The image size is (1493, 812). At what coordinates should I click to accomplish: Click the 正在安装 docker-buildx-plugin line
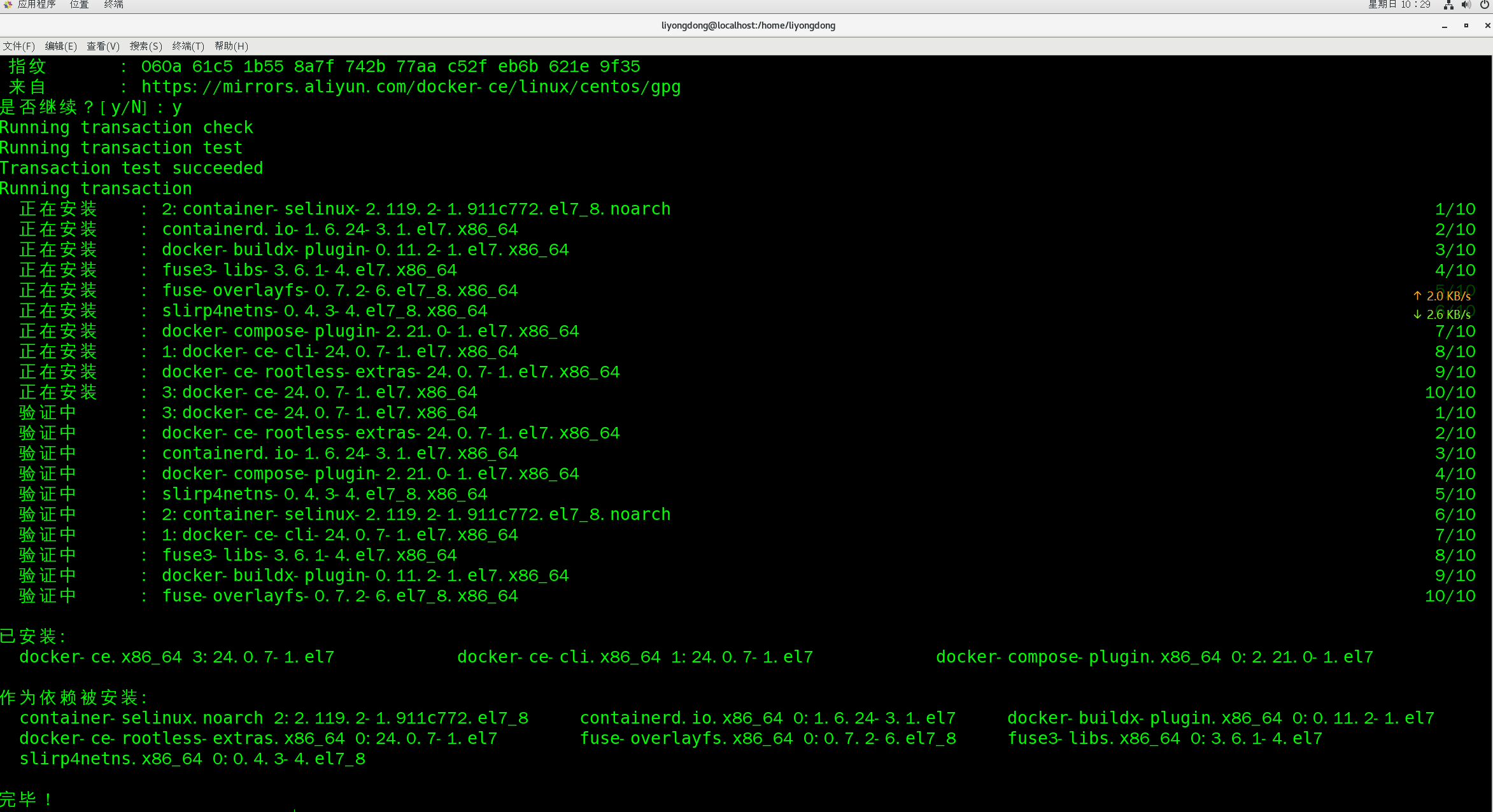pos(747,249)
